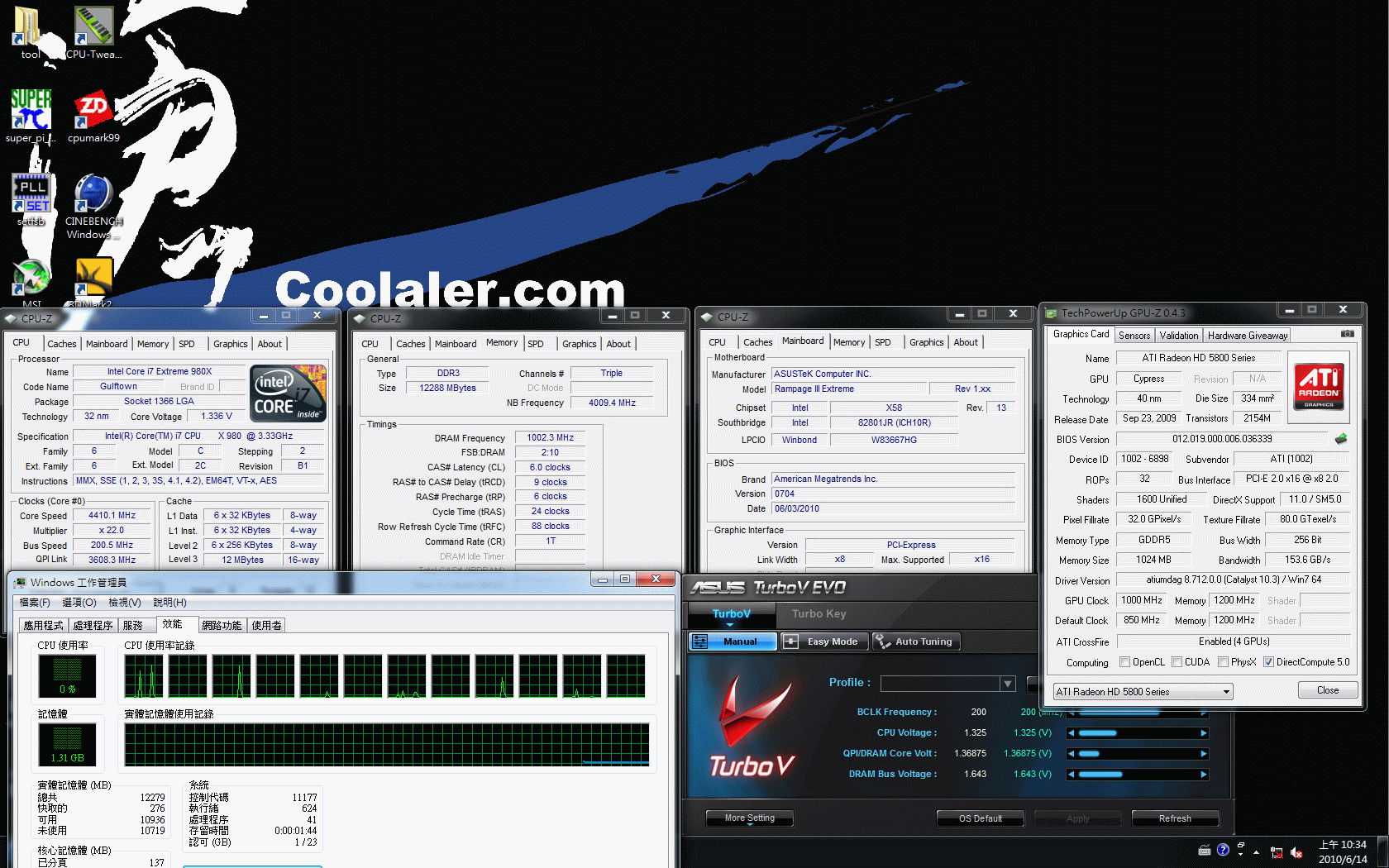Switch to Sensors tab in GPU-Z
The image size is (1389, 868).
[x=1134, y=336]
